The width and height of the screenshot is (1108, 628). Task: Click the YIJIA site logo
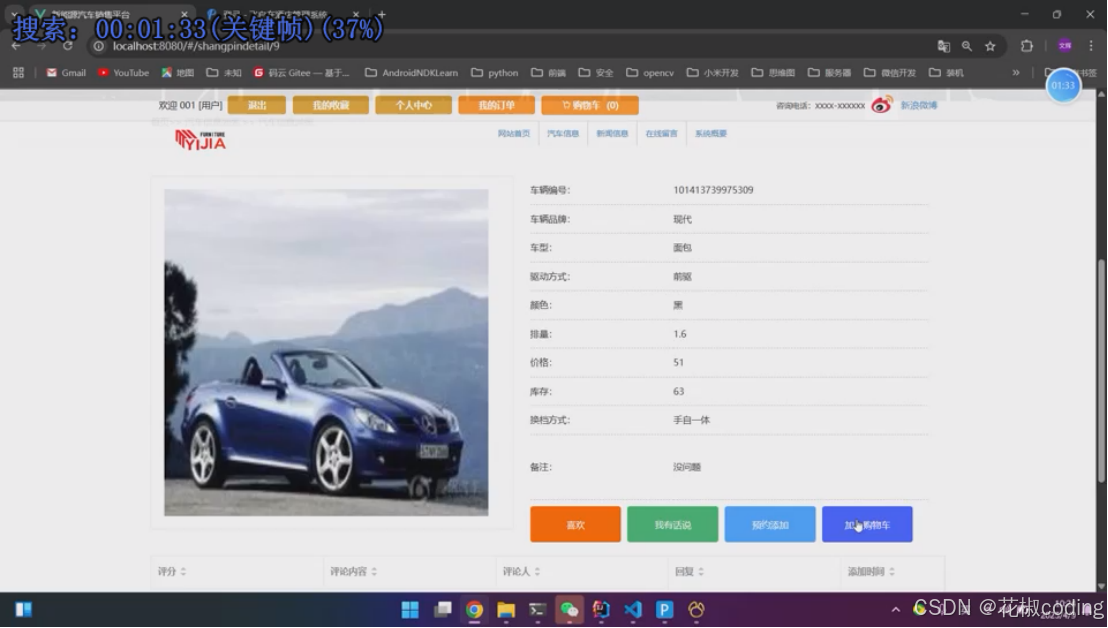click(201, 140)
